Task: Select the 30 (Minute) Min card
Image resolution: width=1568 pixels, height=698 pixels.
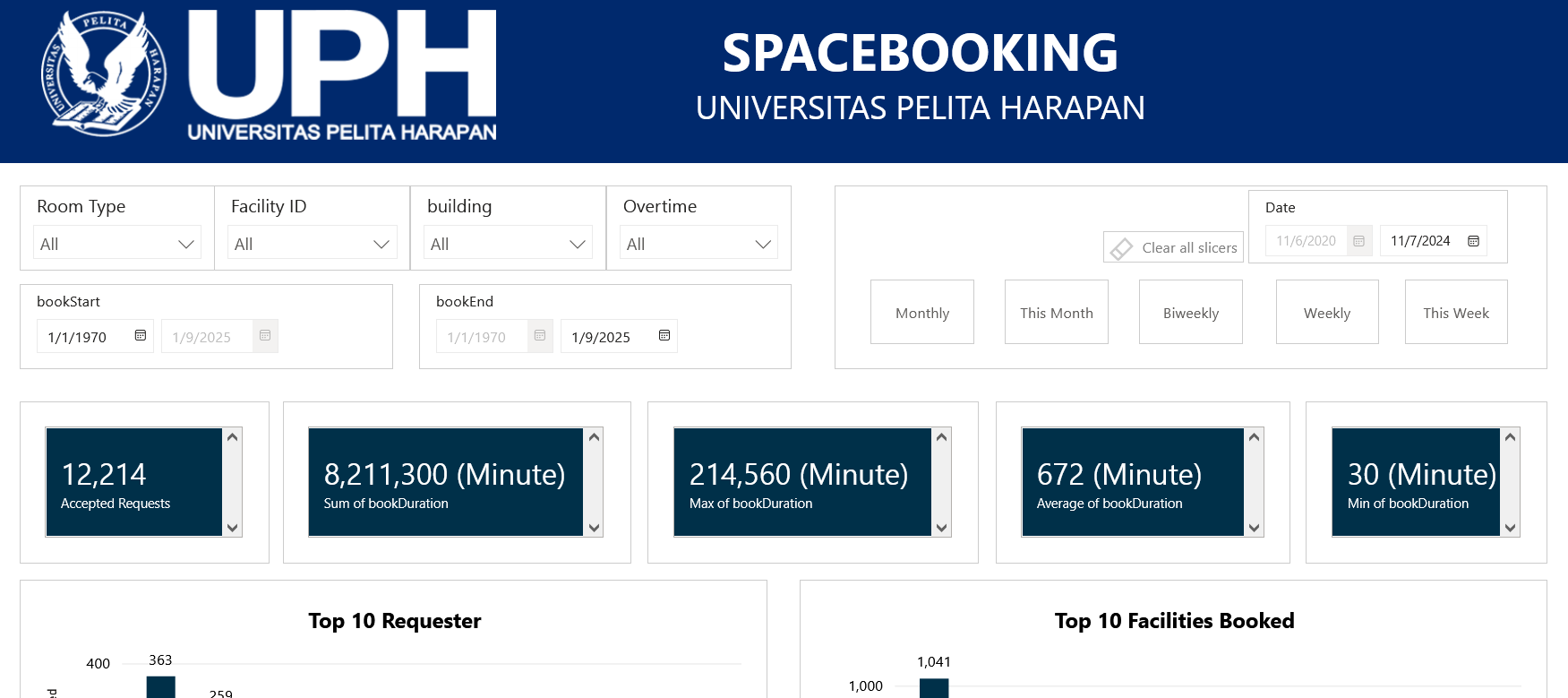Action: coord(1416,482)
